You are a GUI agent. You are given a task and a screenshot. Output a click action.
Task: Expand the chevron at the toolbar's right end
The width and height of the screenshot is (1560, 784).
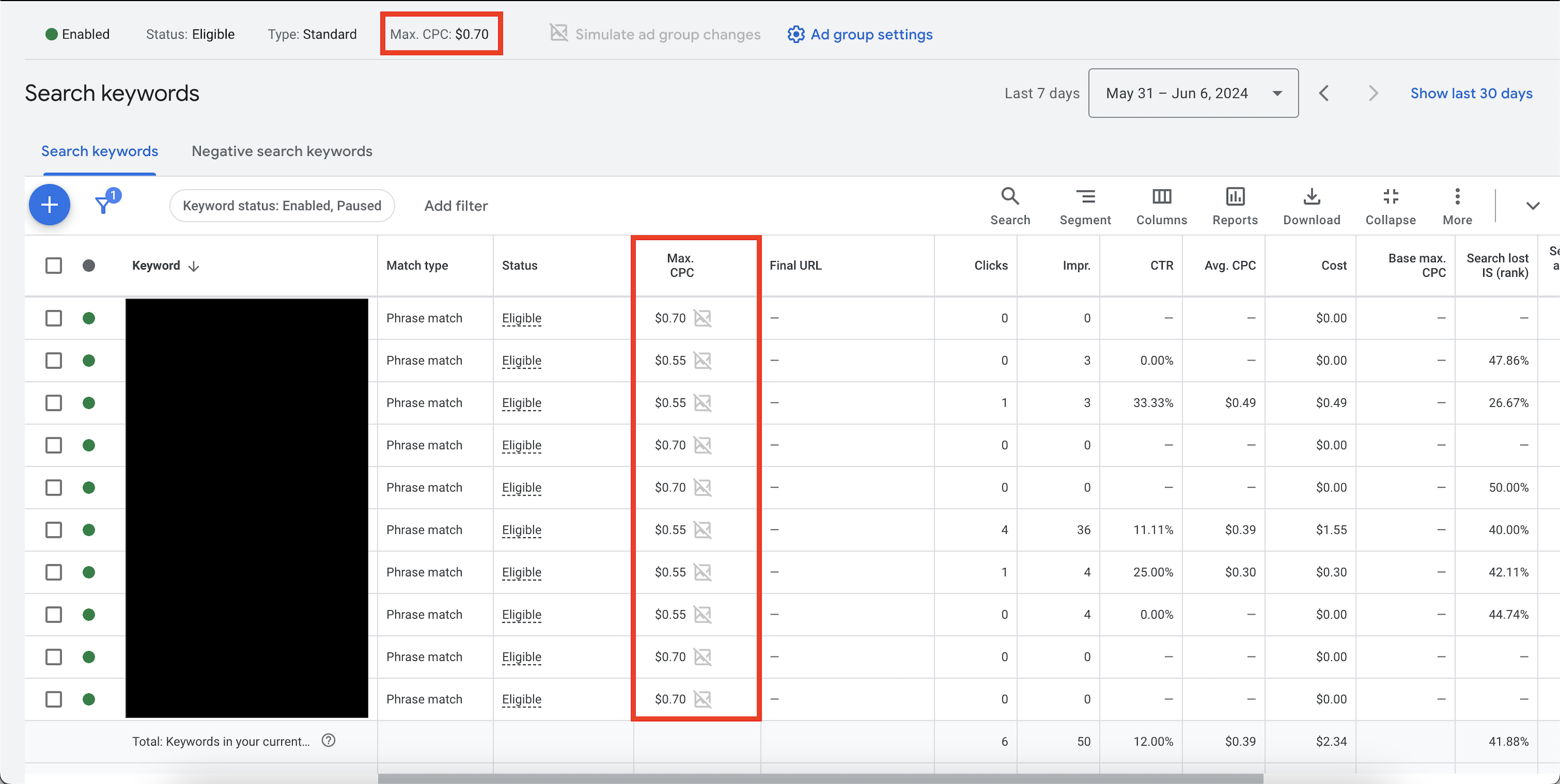pyautogui.click(x=1532, y=206)
